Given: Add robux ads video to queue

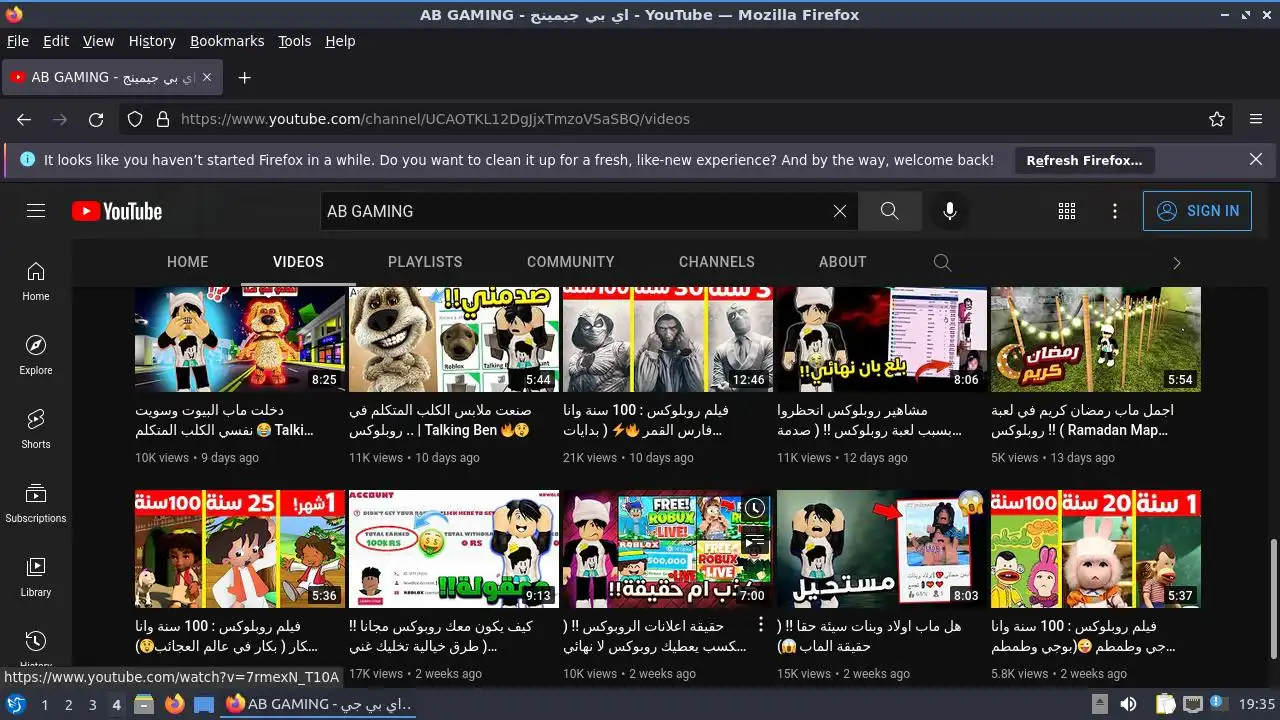Looking at the screenshot, I should 755,540.
